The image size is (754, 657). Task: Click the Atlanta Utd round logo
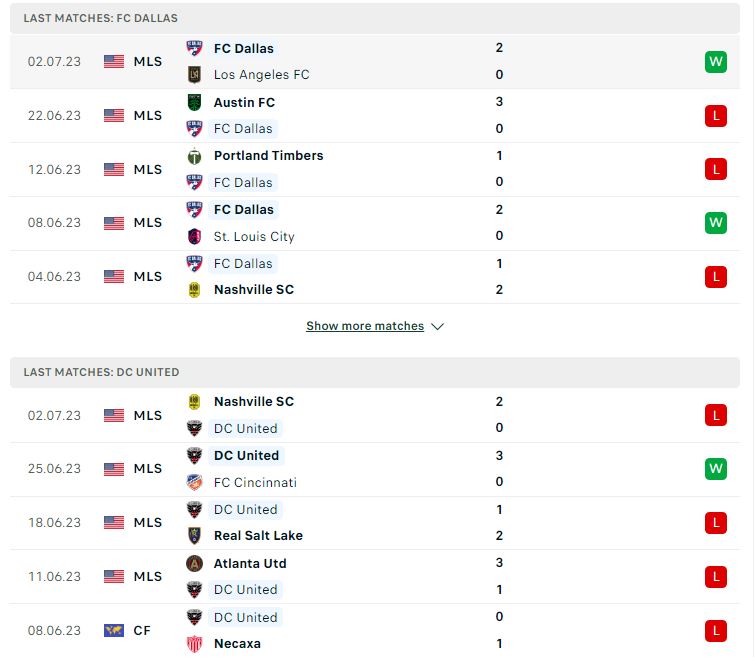pyautogui.click(x=194, y=563)
